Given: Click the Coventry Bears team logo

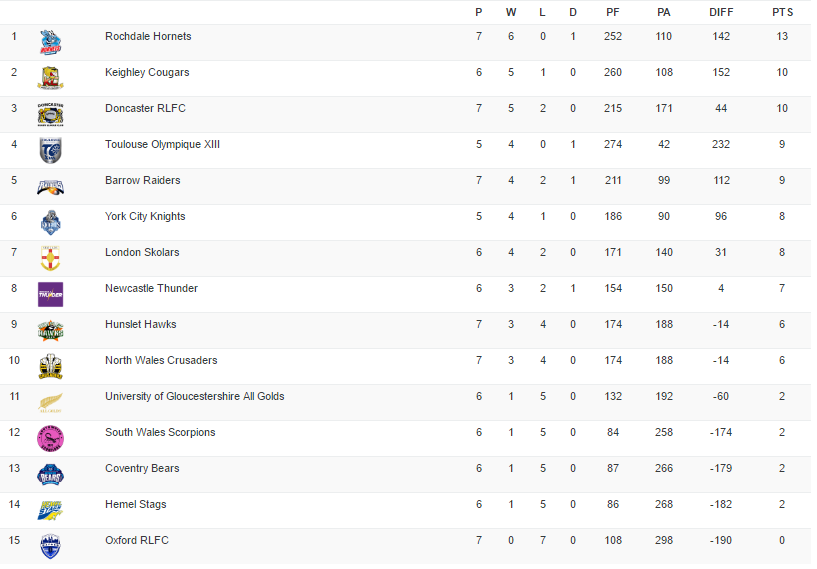Looking at the screenshot, I should point(51,474).
